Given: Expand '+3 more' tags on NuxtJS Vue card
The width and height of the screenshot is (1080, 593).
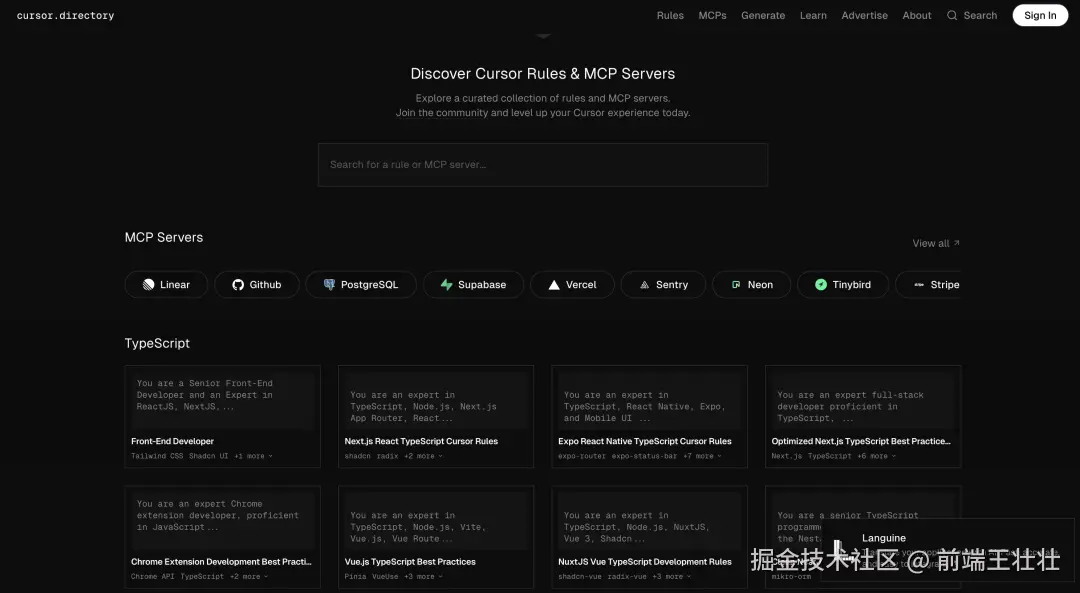Looking at the screenshot, I should [671, 576].
